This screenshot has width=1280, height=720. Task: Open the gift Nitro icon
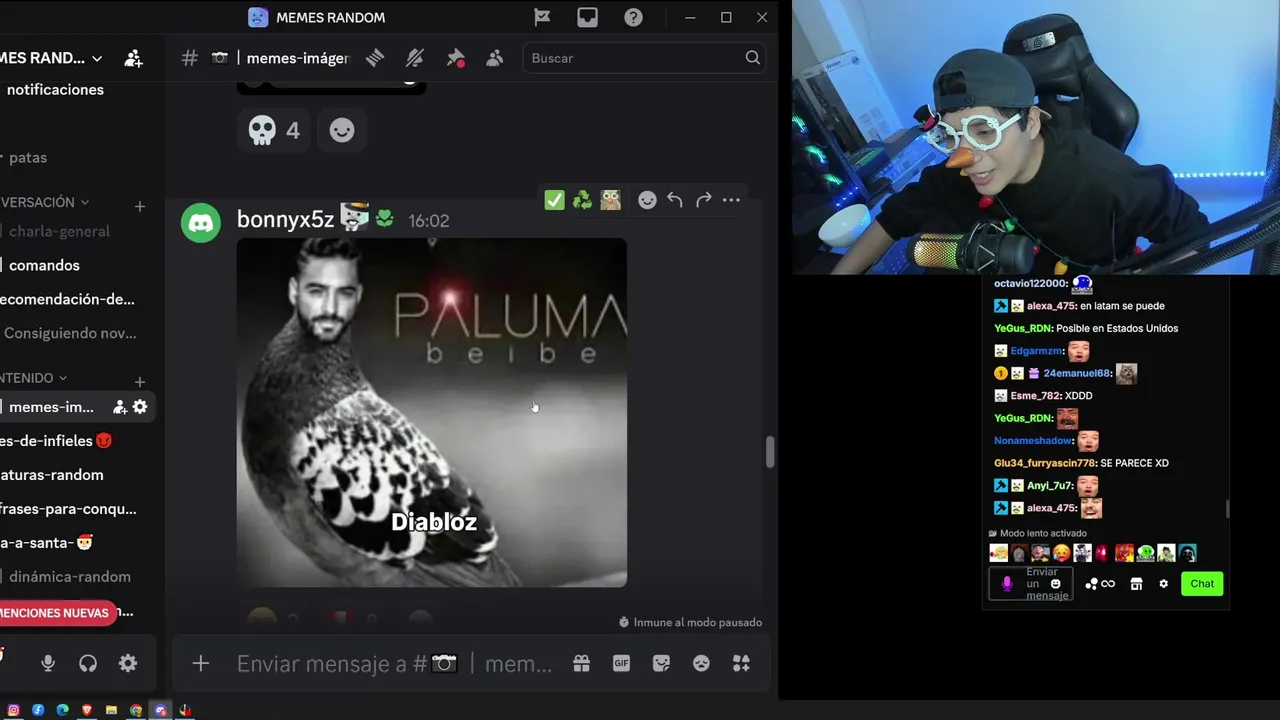click(x=581, y=663)
